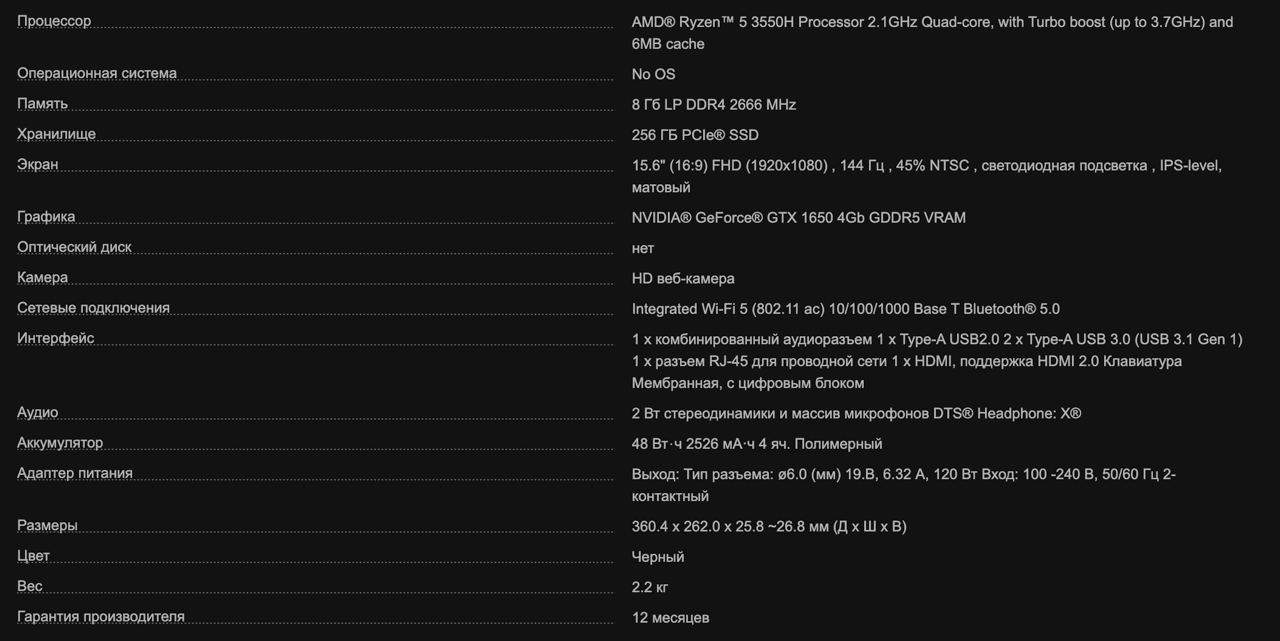
Task: Click the Оптический диск label
Action: (x=74, y=247)
